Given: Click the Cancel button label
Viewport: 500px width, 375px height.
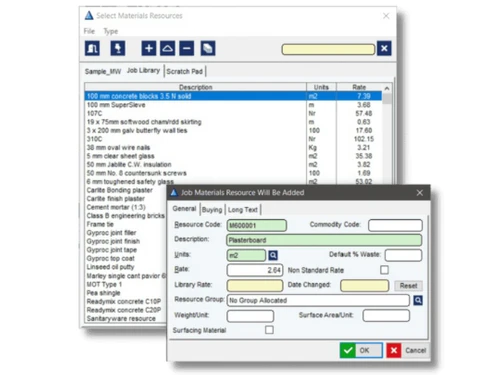Looking at the screenshot, I should click(x=416, y=350).
